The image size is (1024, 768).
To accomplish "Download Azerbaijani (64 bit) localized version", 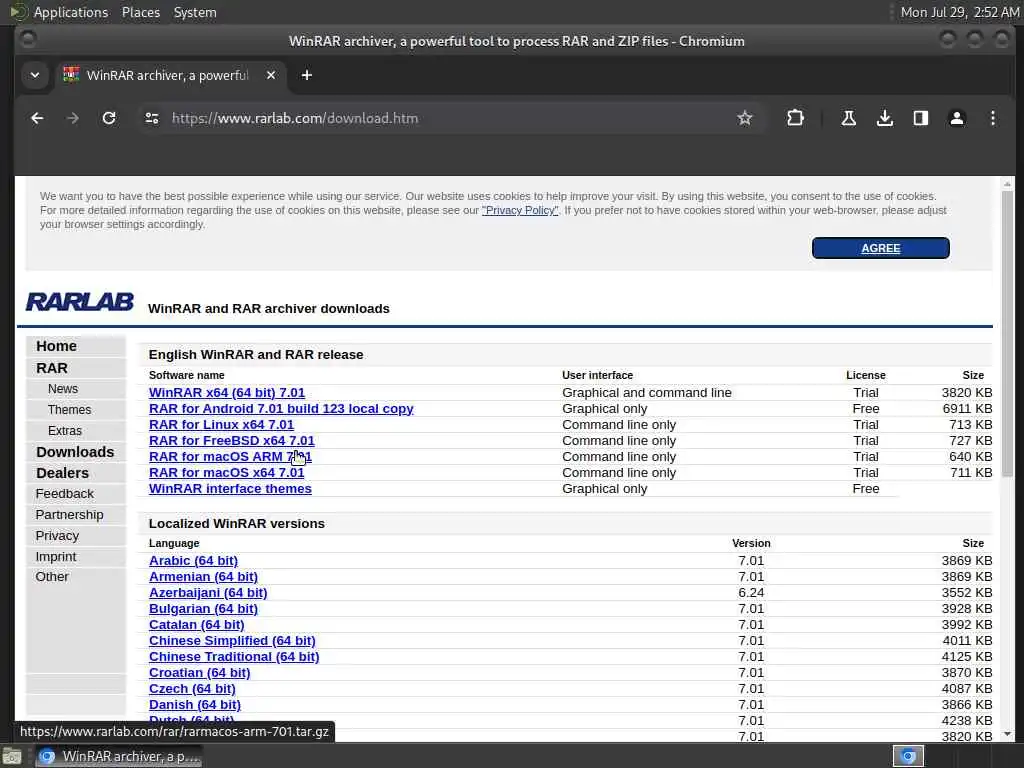I will 208,592.
